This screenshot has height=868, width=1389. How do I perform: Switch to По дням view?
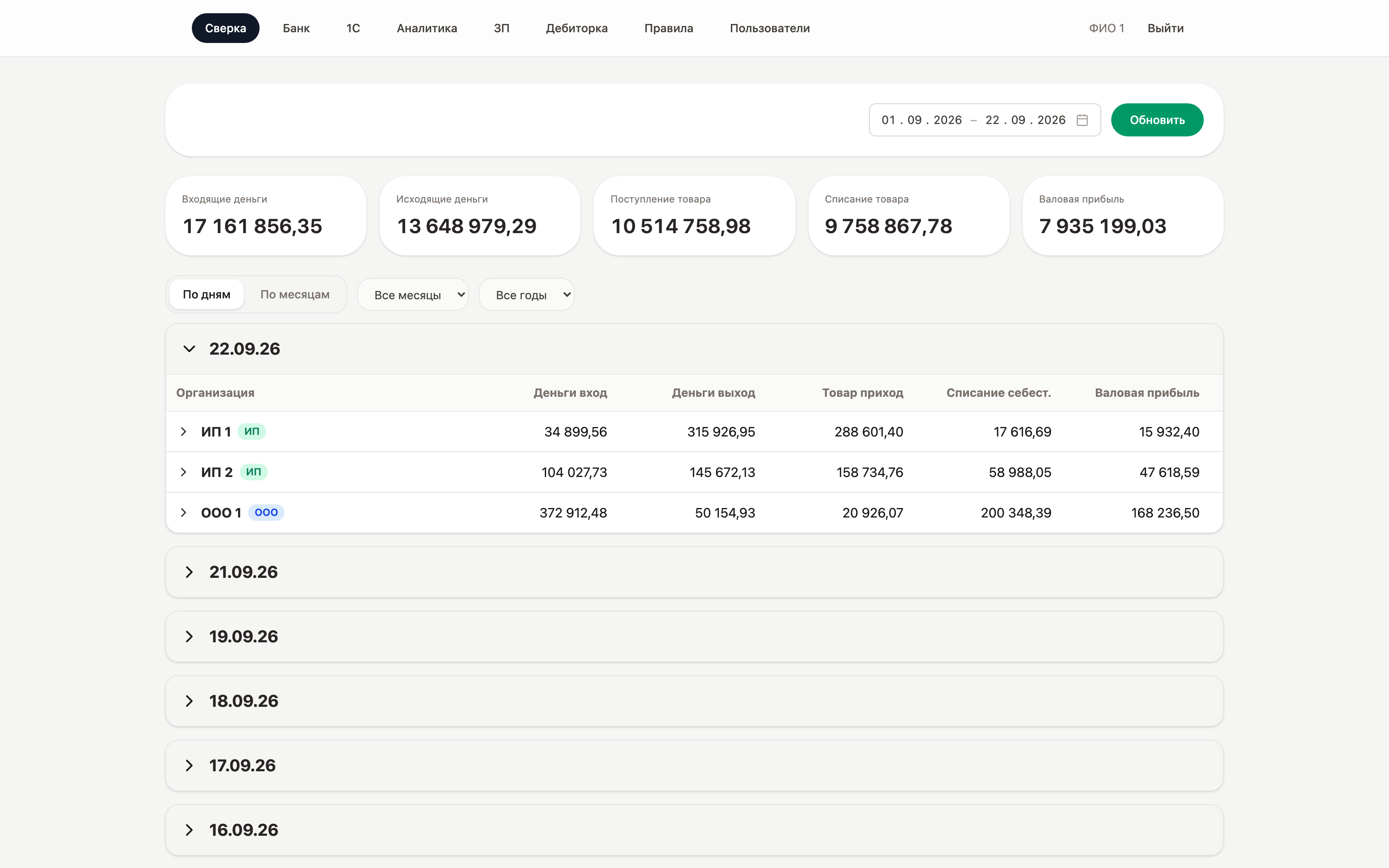(207, 294)
